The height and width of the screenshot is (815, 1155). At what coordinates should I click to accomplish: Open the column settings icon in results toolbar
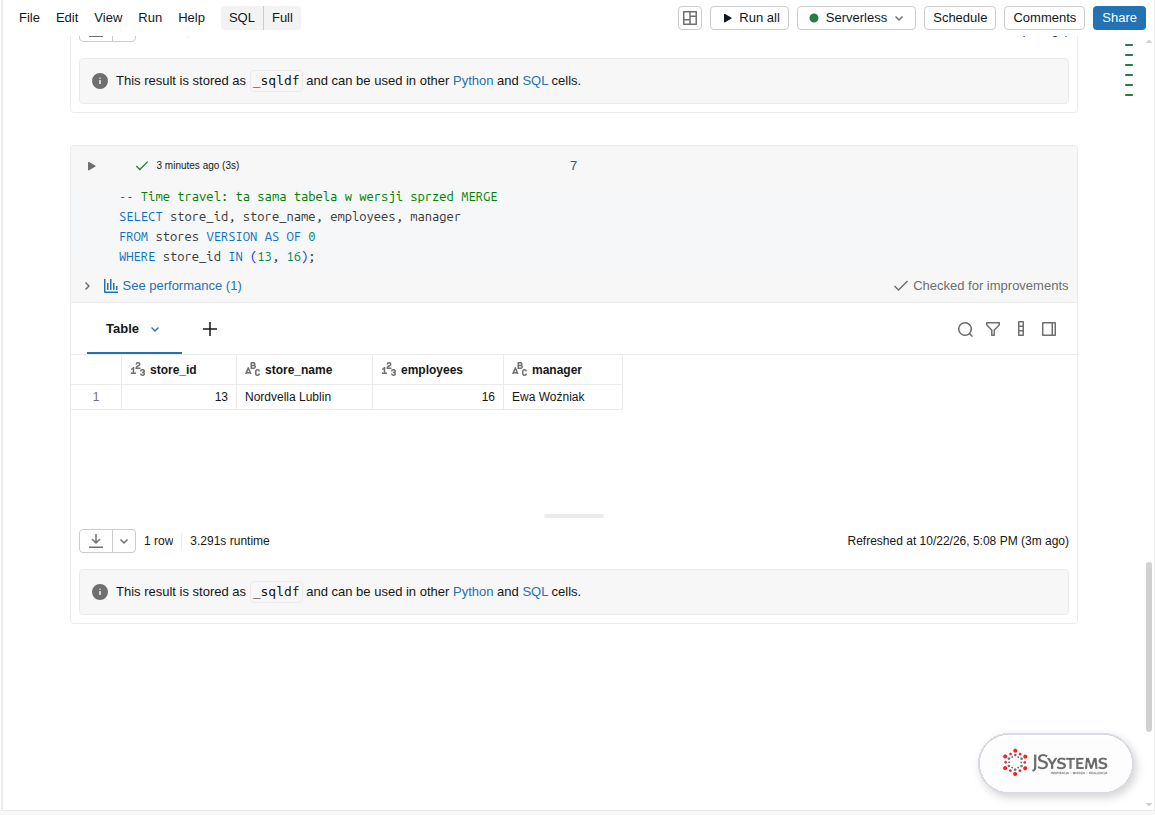(1021, 329)
